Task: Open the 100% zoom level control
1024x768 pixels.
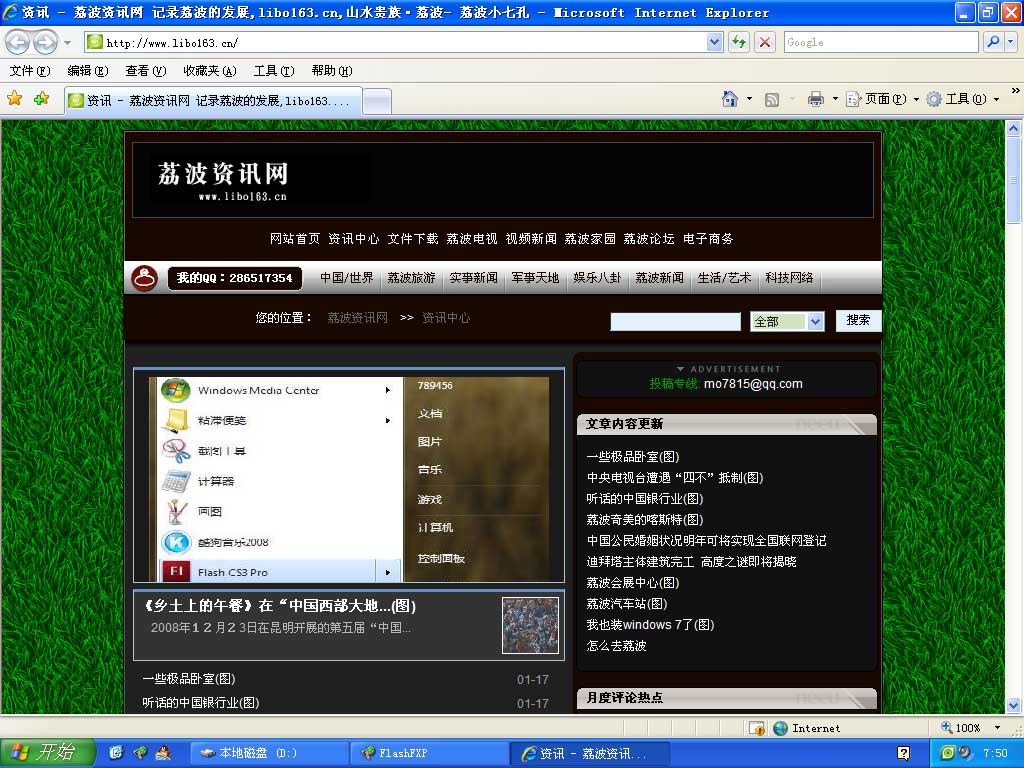Action: click(x=970, y=728)
